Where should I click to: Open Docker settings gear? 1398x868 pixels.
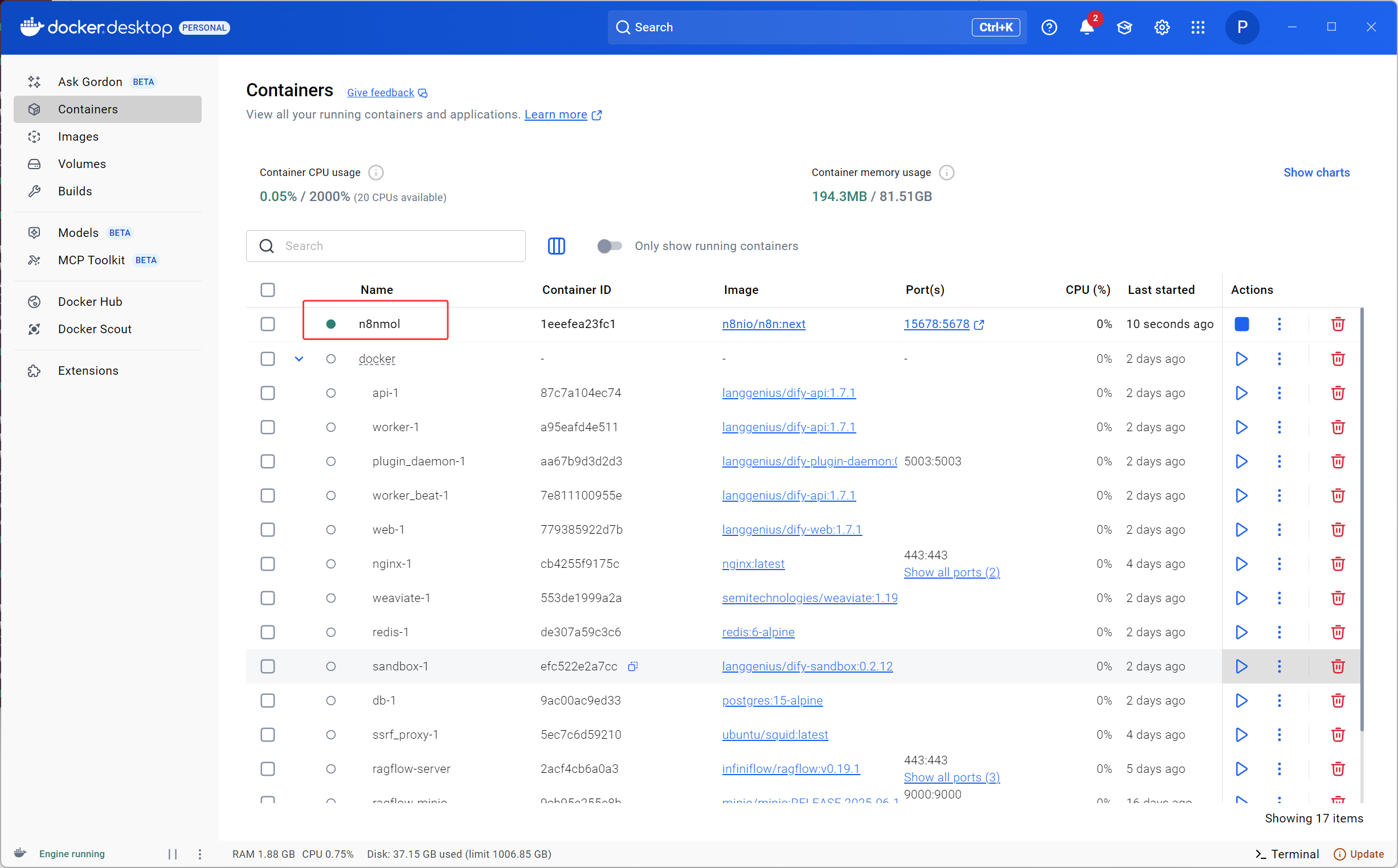coord(1162,27)
